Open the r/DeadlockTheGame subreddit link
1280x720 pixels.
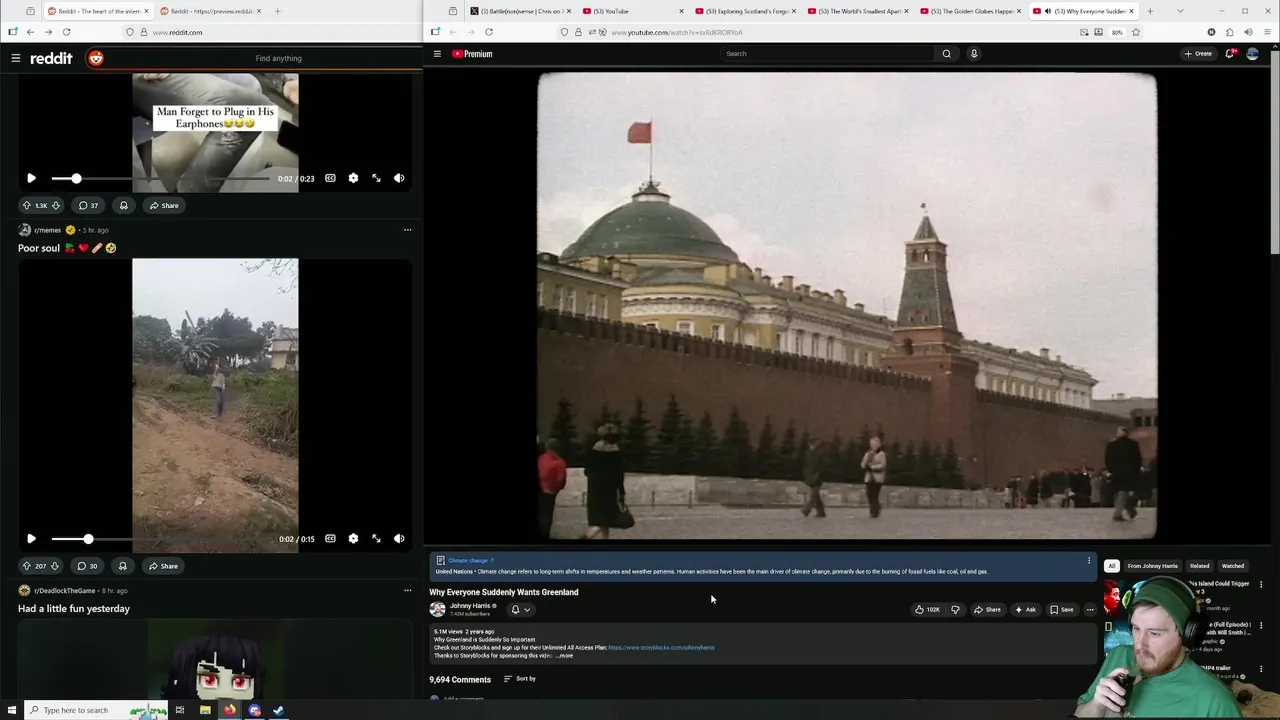coord(65,591)
